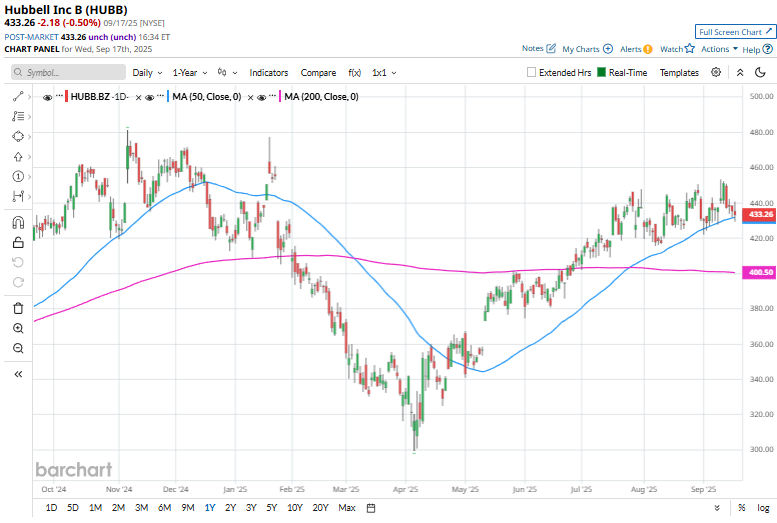Redo the last chart action
Screen dimensions: 777x523
pyautogui.click(x=18, y=282)
